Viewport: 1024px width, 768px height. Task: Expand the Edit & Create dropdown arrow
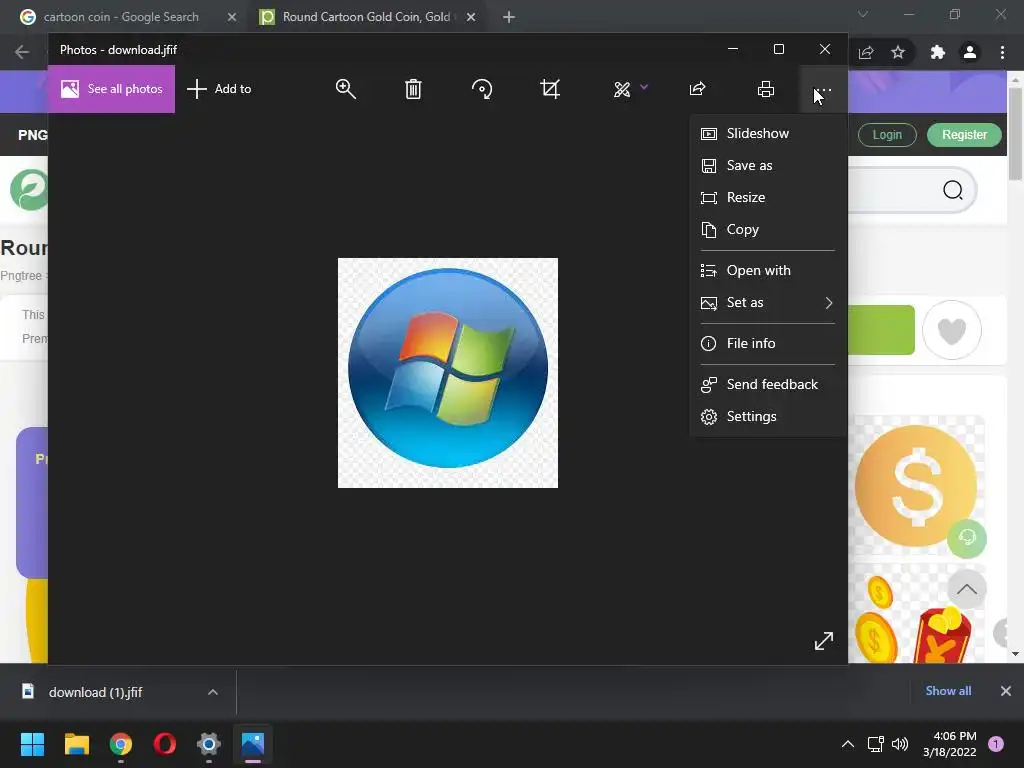[644, 87]
